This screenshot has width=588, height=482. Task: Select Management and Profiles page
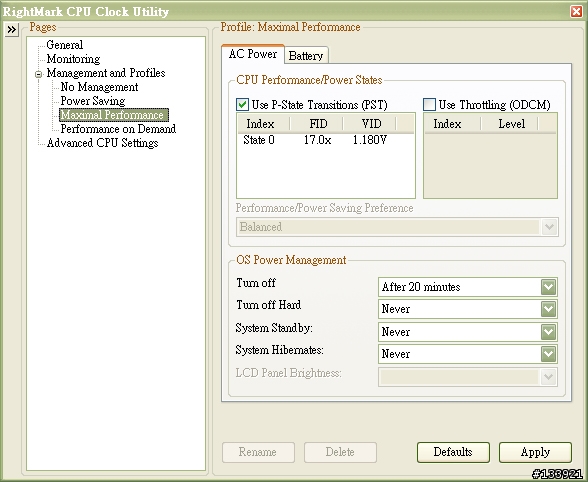106,73
